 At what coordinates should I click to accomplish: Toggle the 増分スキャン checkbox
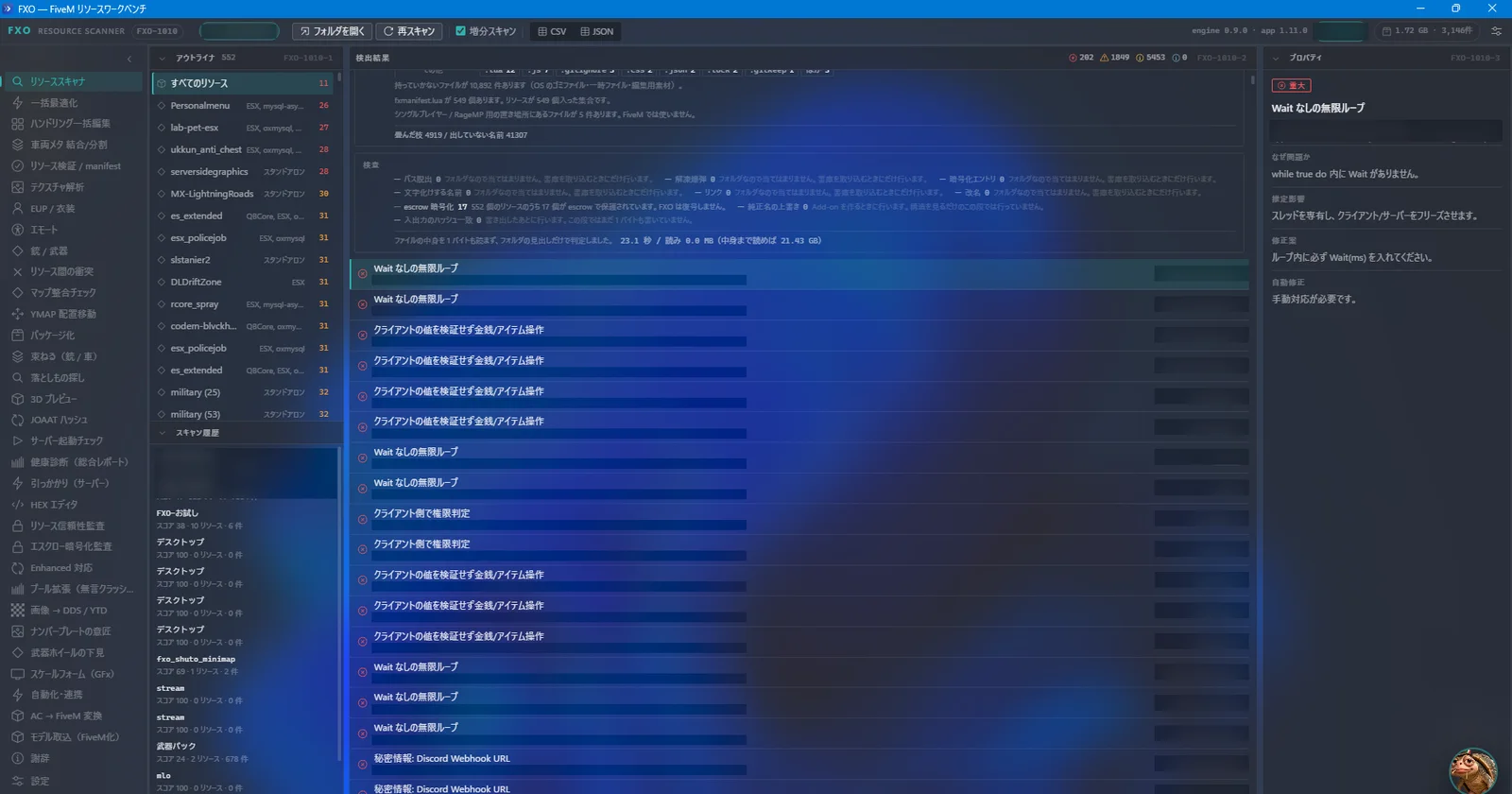461,31
